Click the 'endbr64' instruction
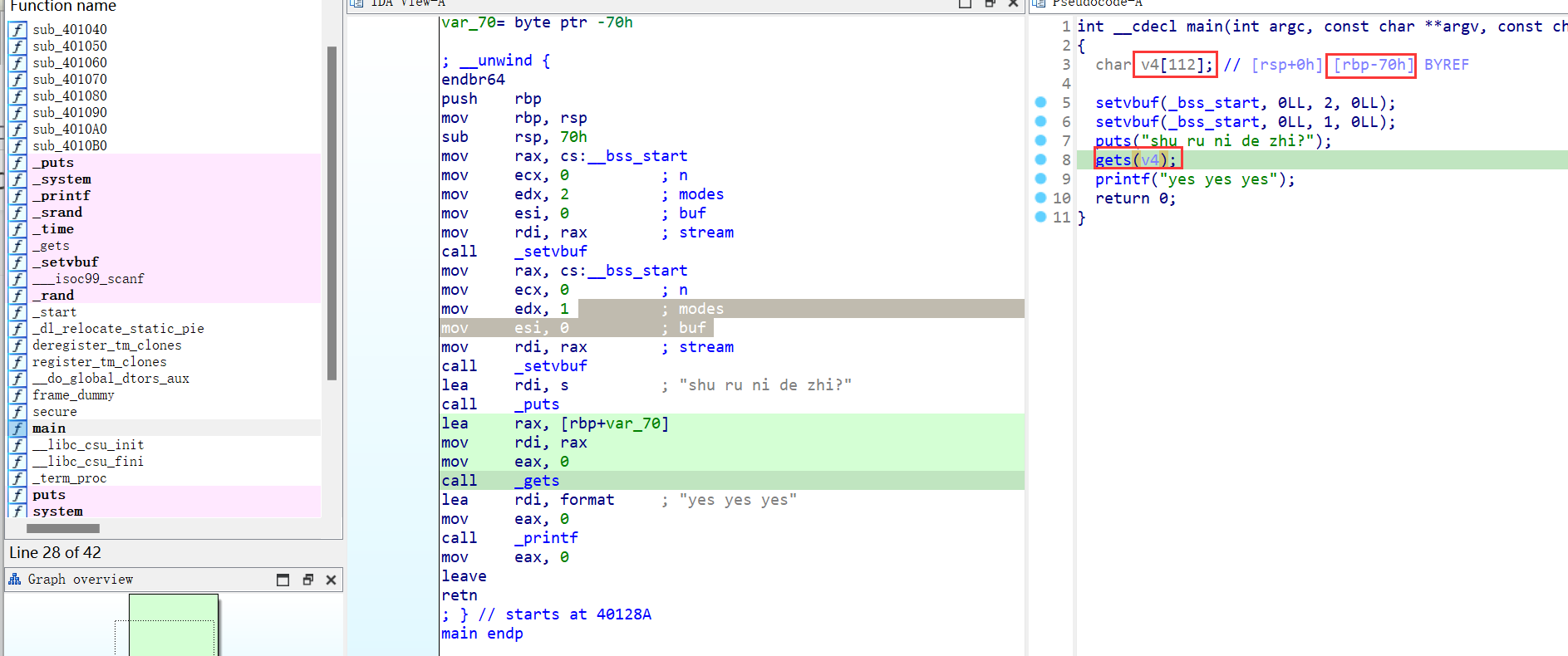This screenshot has height=656, width=1568. click(473, 80)
